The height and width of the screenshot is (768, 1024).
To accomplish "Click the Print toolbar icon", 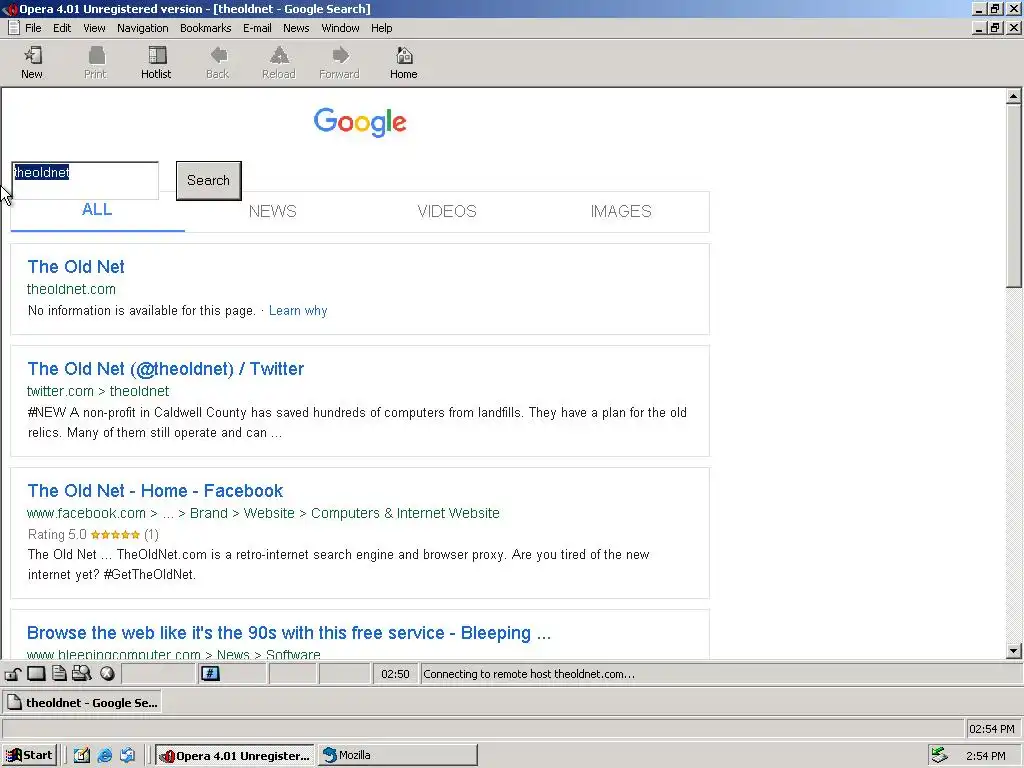I will 95,63.
